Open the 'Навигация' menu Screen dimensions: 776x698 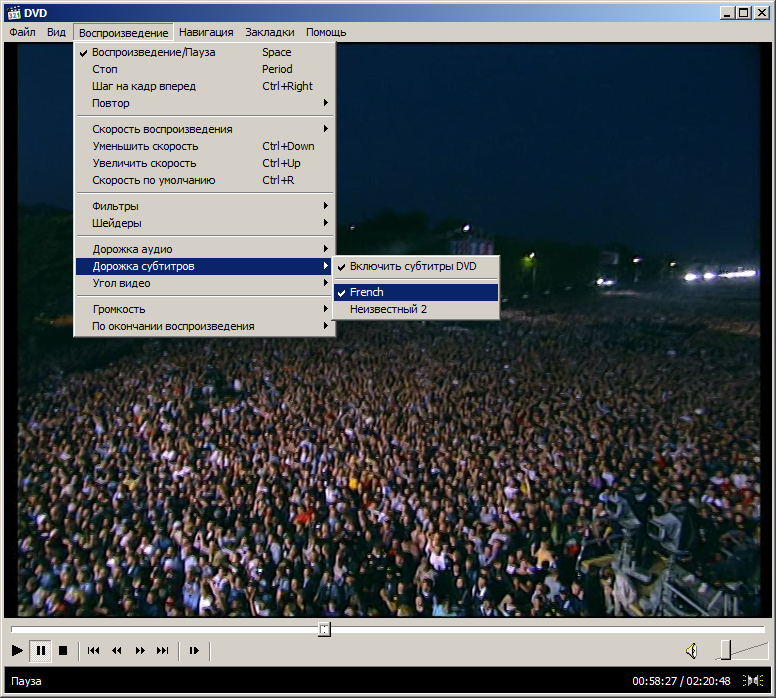point(206,32)
